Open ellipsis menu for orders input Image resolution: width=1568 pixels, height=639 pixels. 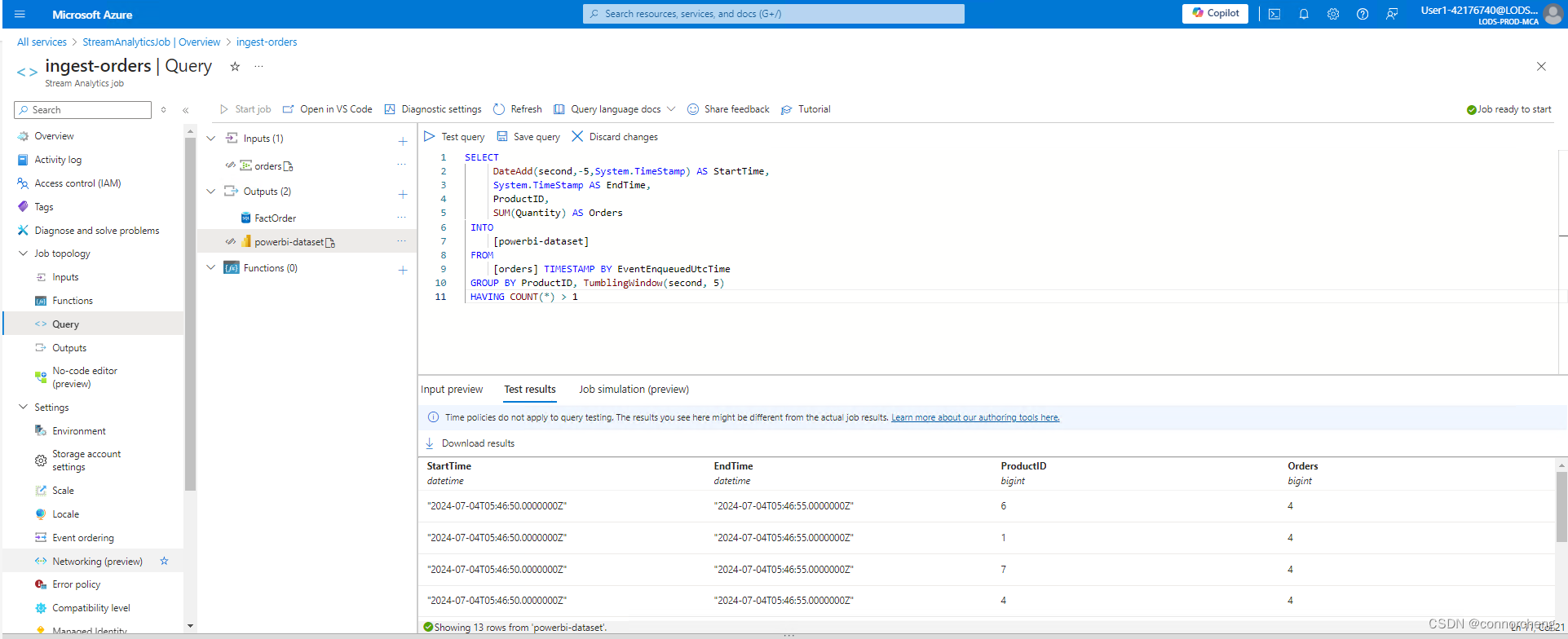401,165
